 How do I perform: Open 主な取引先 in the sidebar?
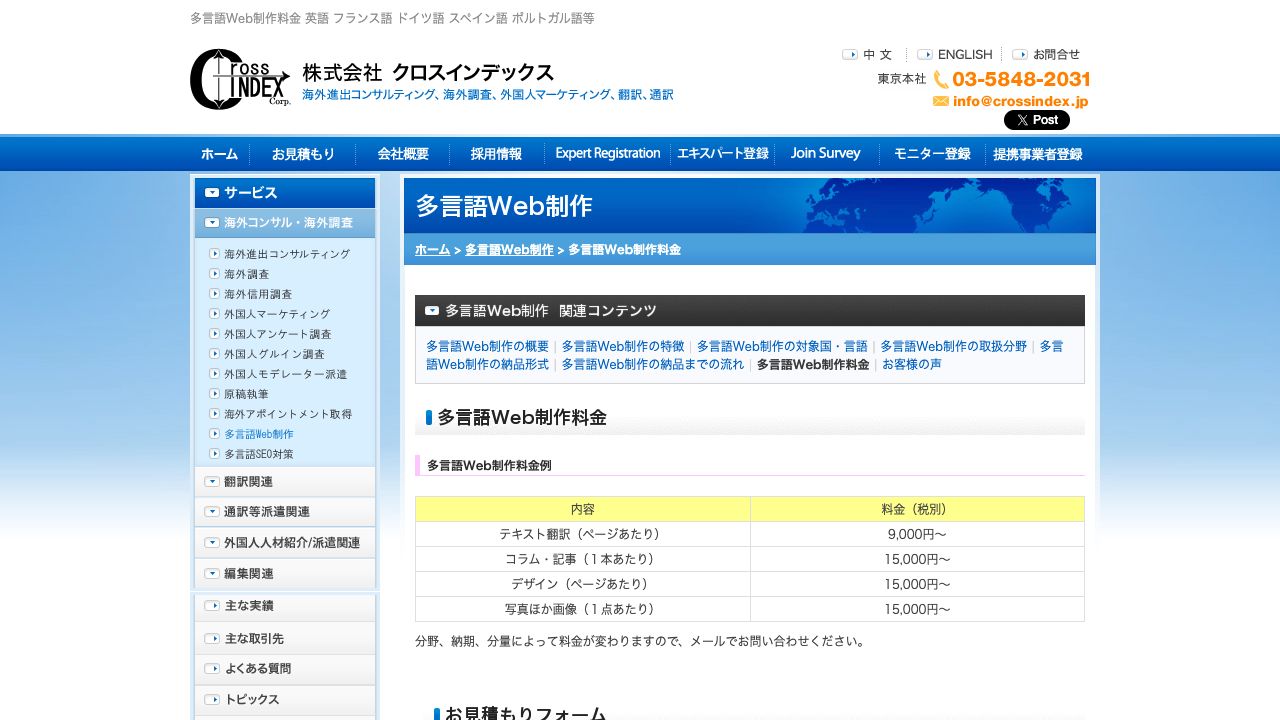click(x=285, y=638)
